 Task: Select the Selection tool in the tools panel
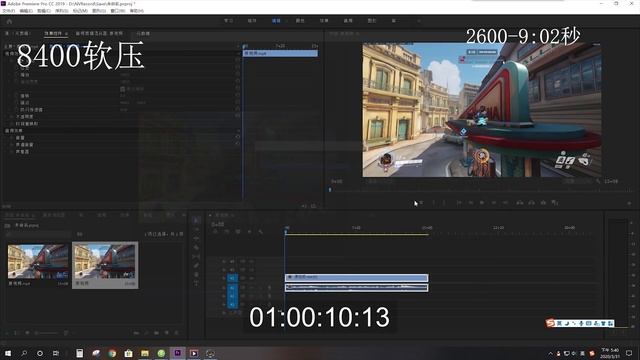196,220
